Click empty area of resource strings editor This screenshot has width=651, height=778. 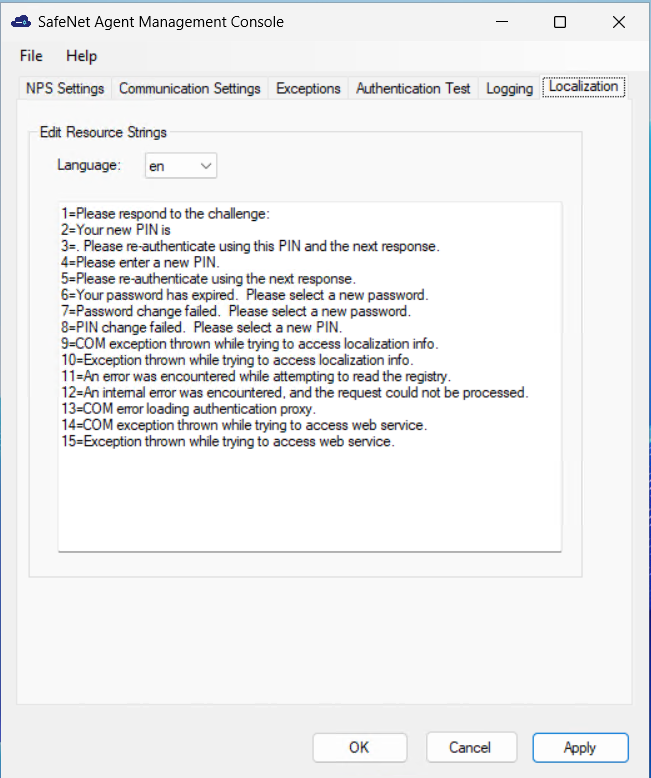pyautogui.click(x=310, y=499)
